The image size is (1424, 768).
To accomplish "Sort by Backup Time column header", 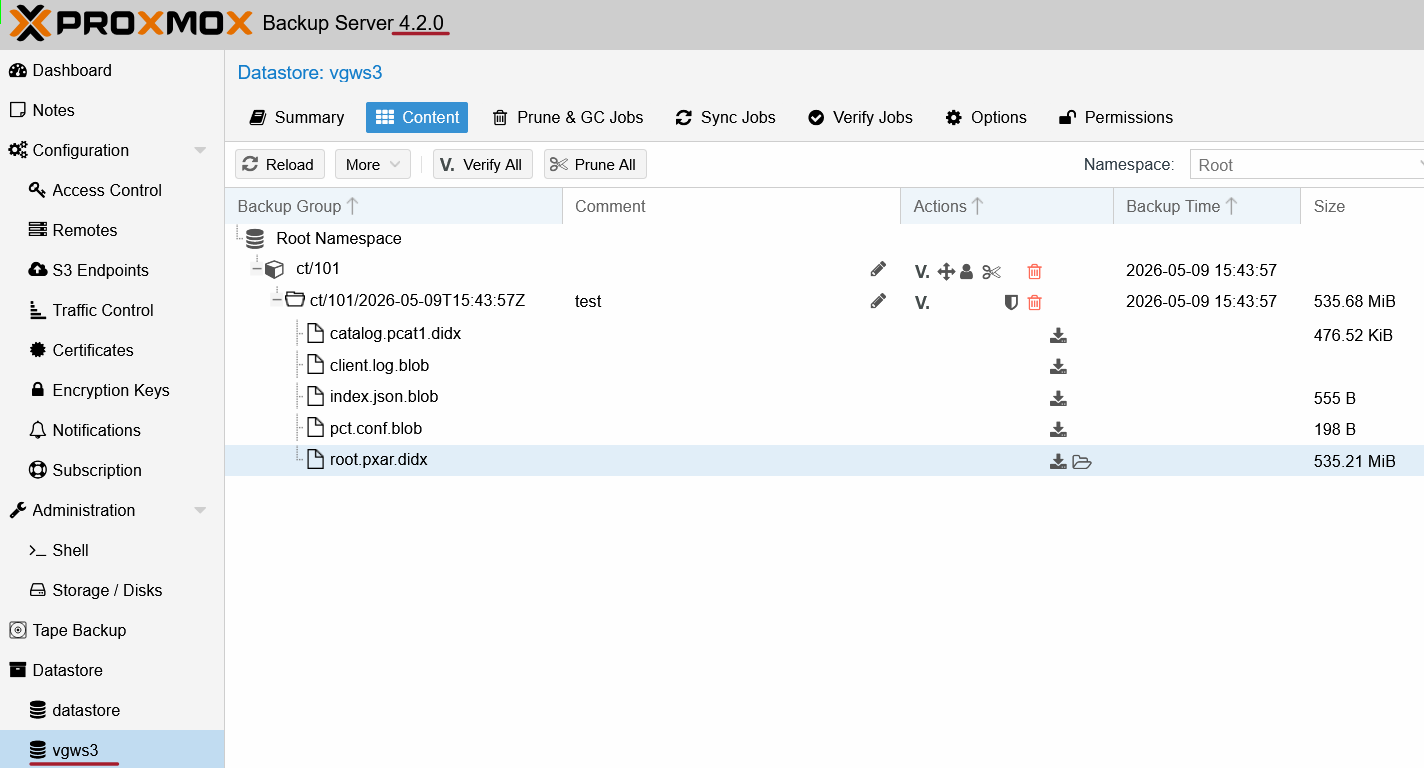I will [x=1206, y=206].
